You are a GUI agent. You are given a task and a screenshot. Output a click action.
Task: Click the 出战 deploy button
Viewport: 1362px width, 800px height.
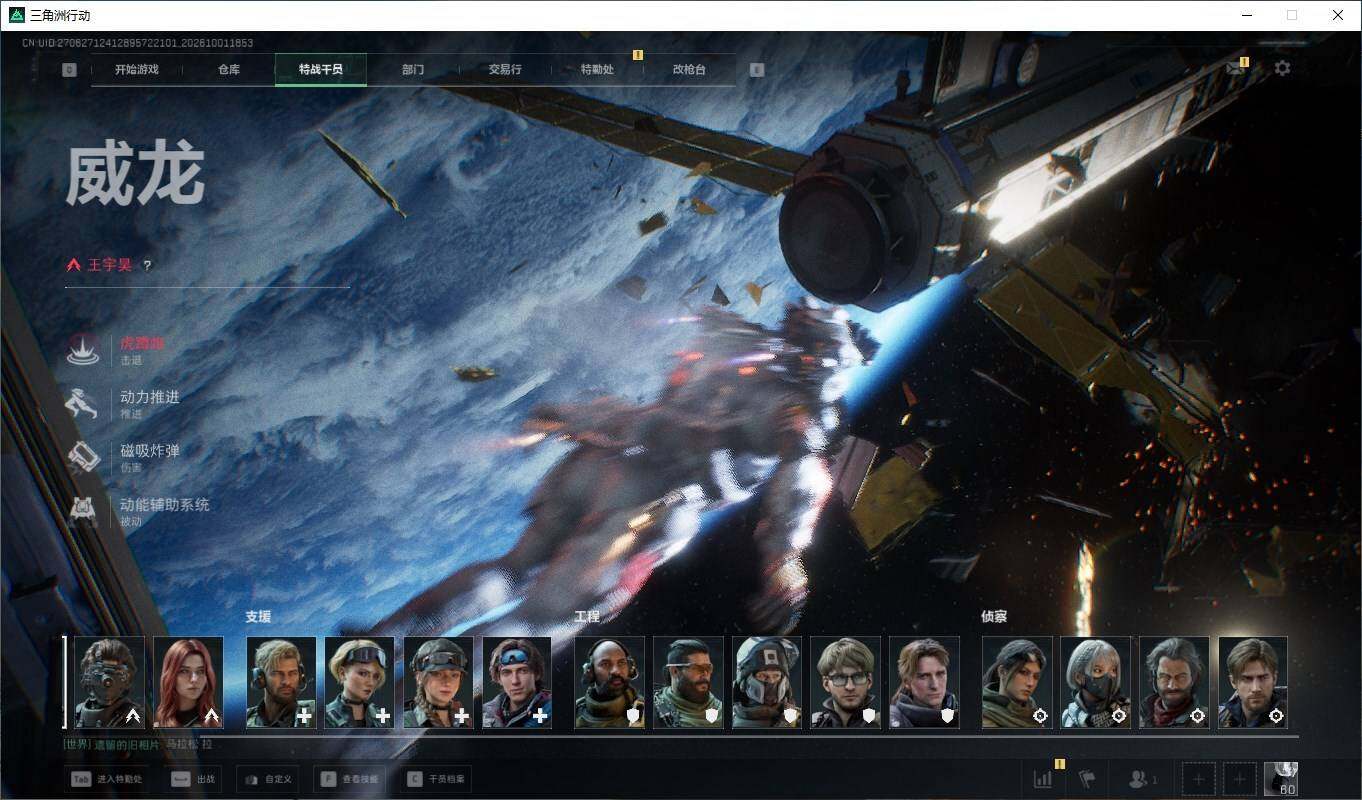click(x=194, y=779)
